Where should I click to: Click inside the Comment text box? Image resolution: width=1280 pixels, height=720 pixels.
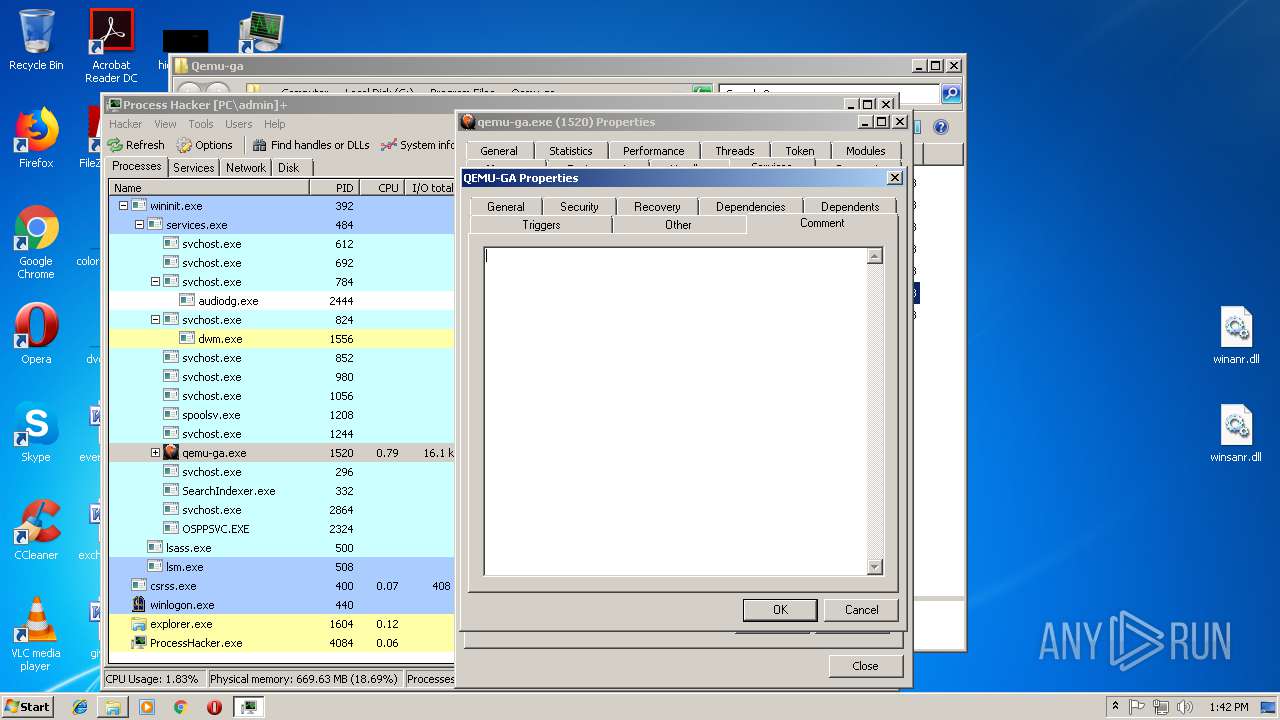coord(675,411)
